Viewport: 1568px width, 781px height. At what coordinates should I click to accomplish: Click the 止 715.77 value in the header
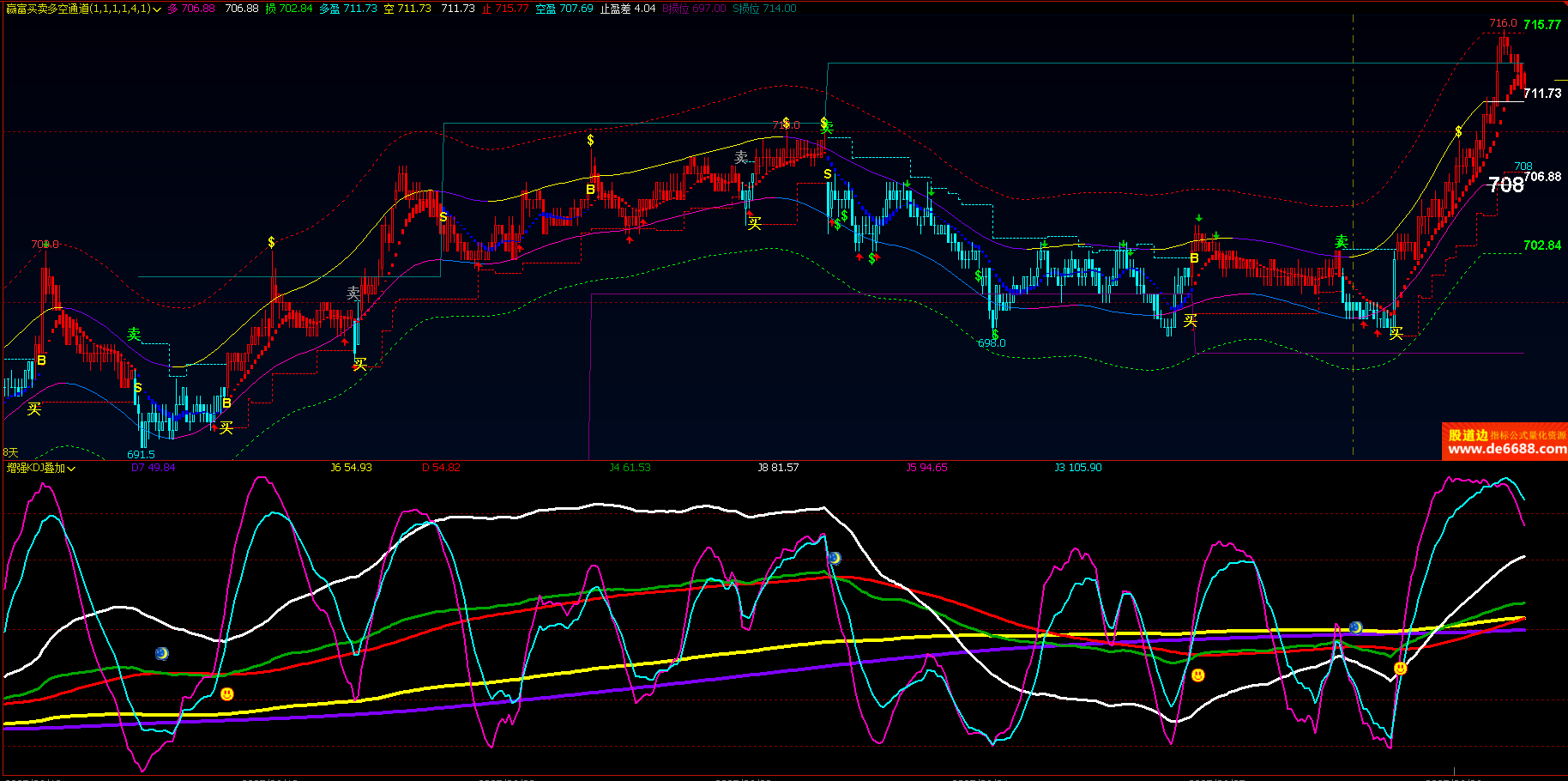[505, 9]
